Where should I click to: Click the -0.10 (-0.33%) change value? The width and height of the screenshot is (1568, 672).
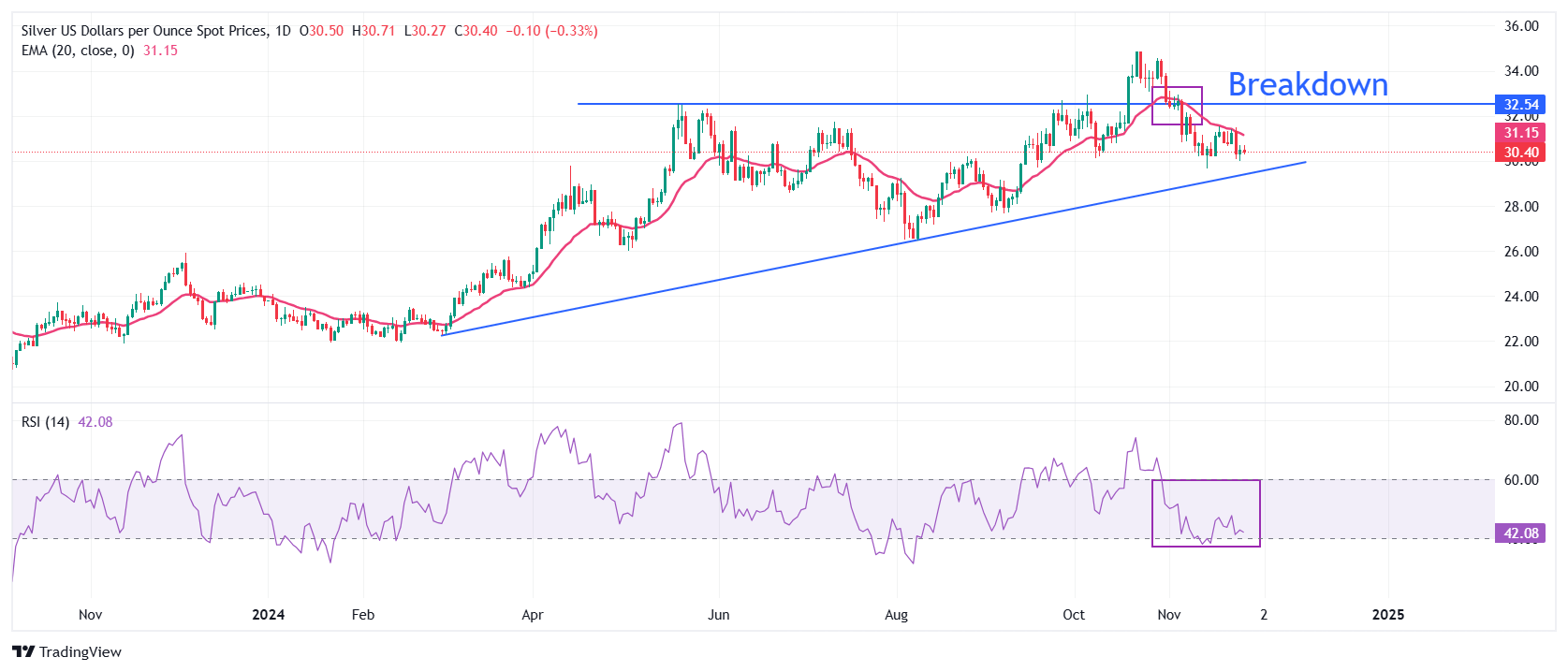click(x=551, y=31)
